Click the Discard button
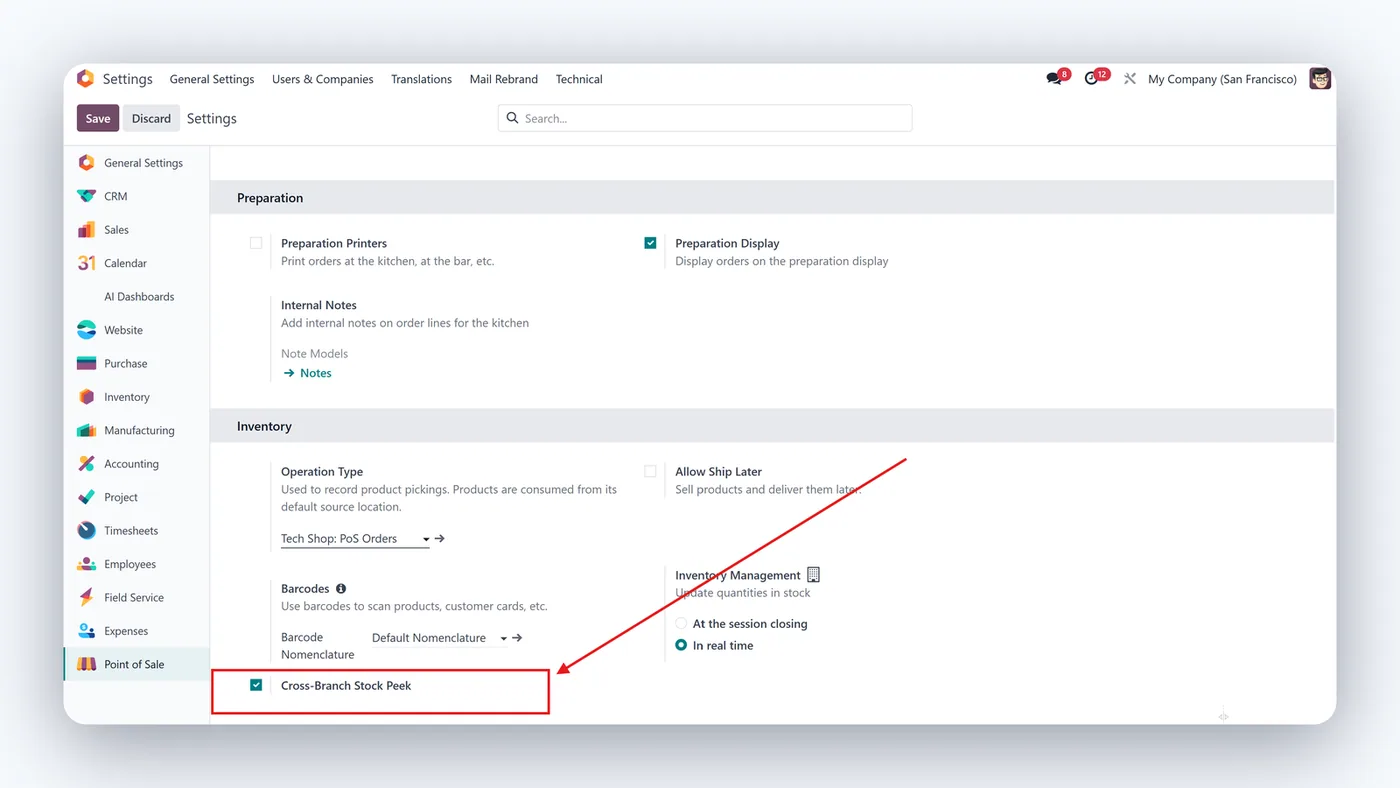Image resolution: width=1400 pixels, height=788 pixels. (x=151, y=118)
